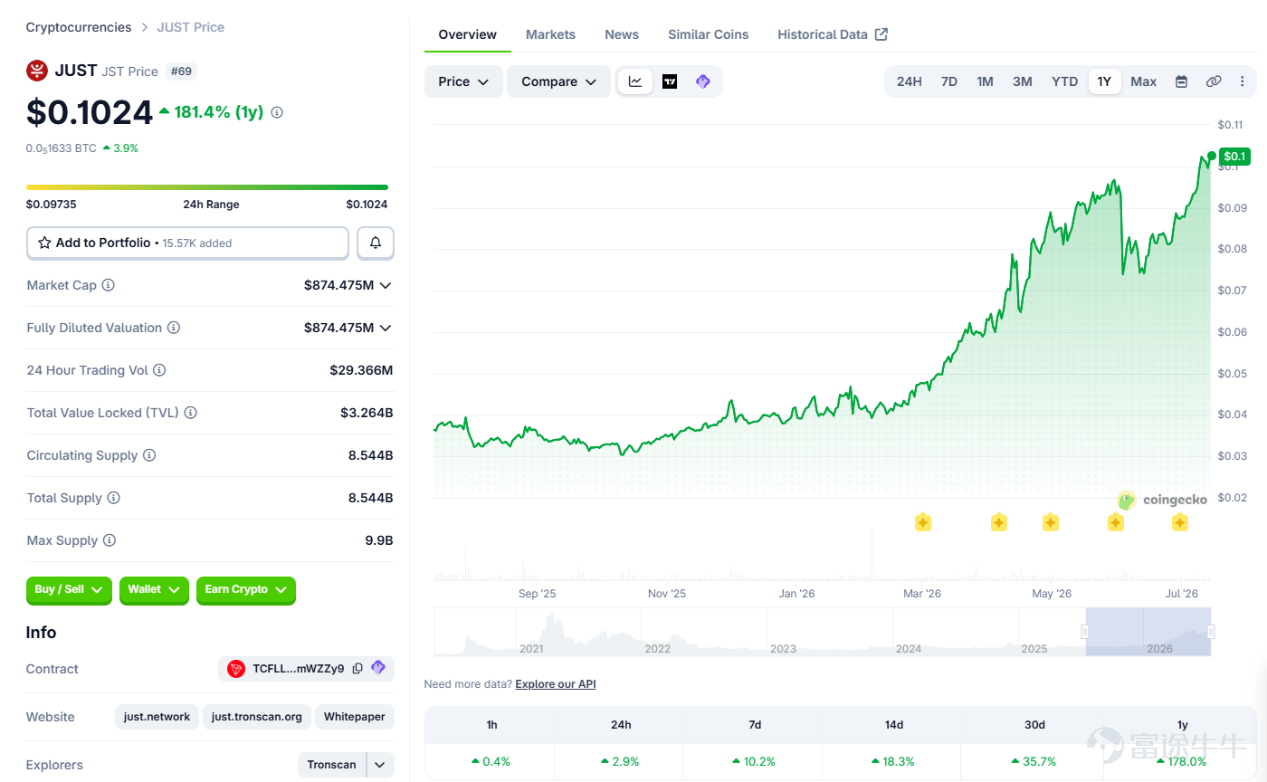Open the Whitepaper link
The height and width of the screenshot is (782, 1267).
click(354, 717)
